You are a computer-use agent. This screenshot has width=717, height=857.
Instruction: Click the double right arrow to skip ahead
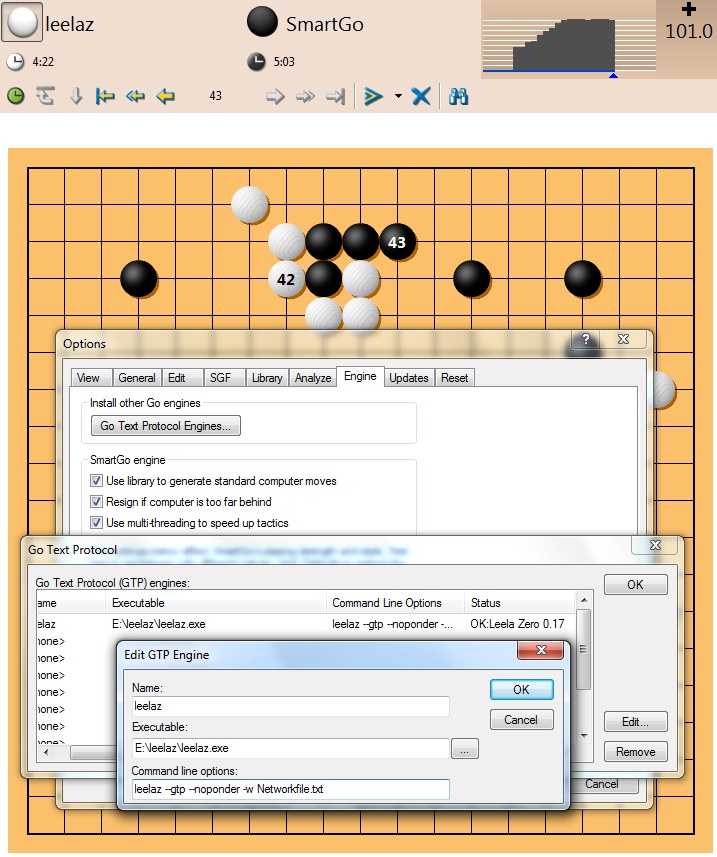305,97
